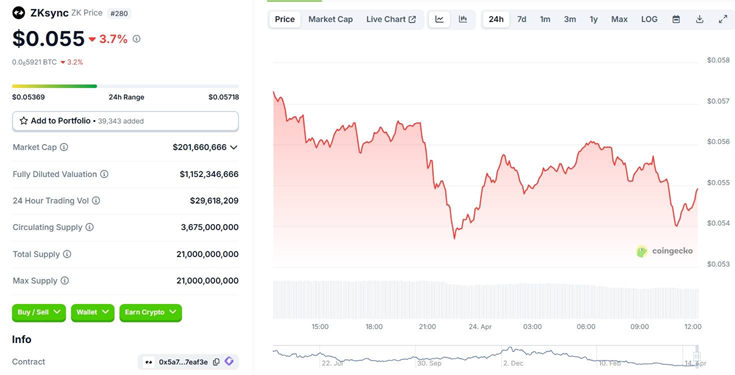Download the chart data

click(699, 19)
